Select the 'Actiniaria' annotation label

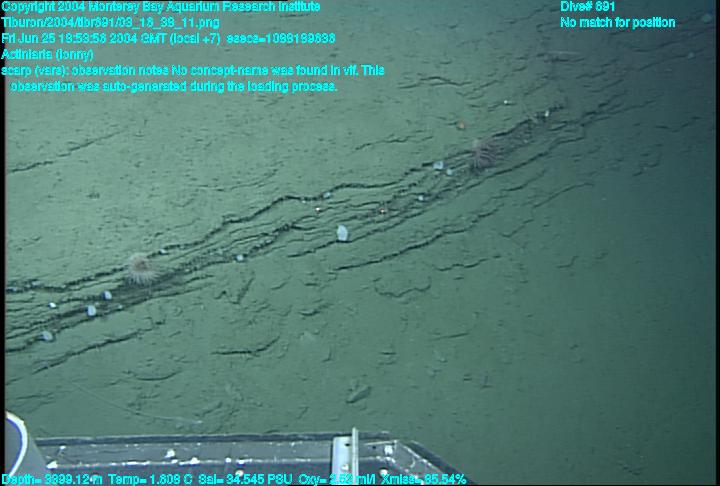(47, 55)
